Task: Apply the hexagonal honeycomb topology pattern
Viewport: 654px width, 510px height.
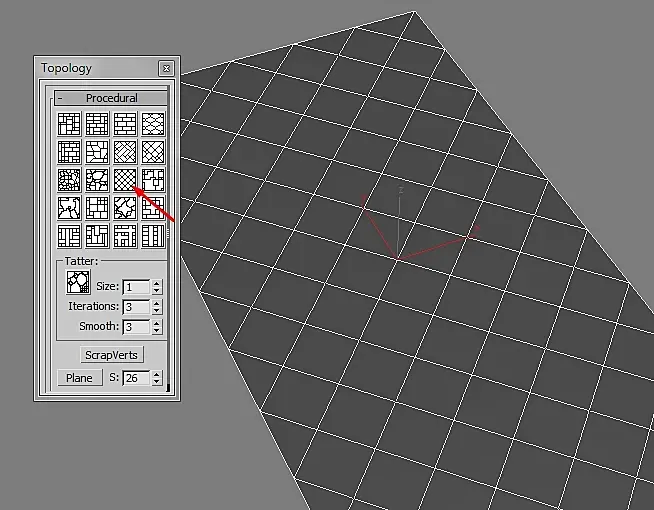Action: [x=153, y=123]
